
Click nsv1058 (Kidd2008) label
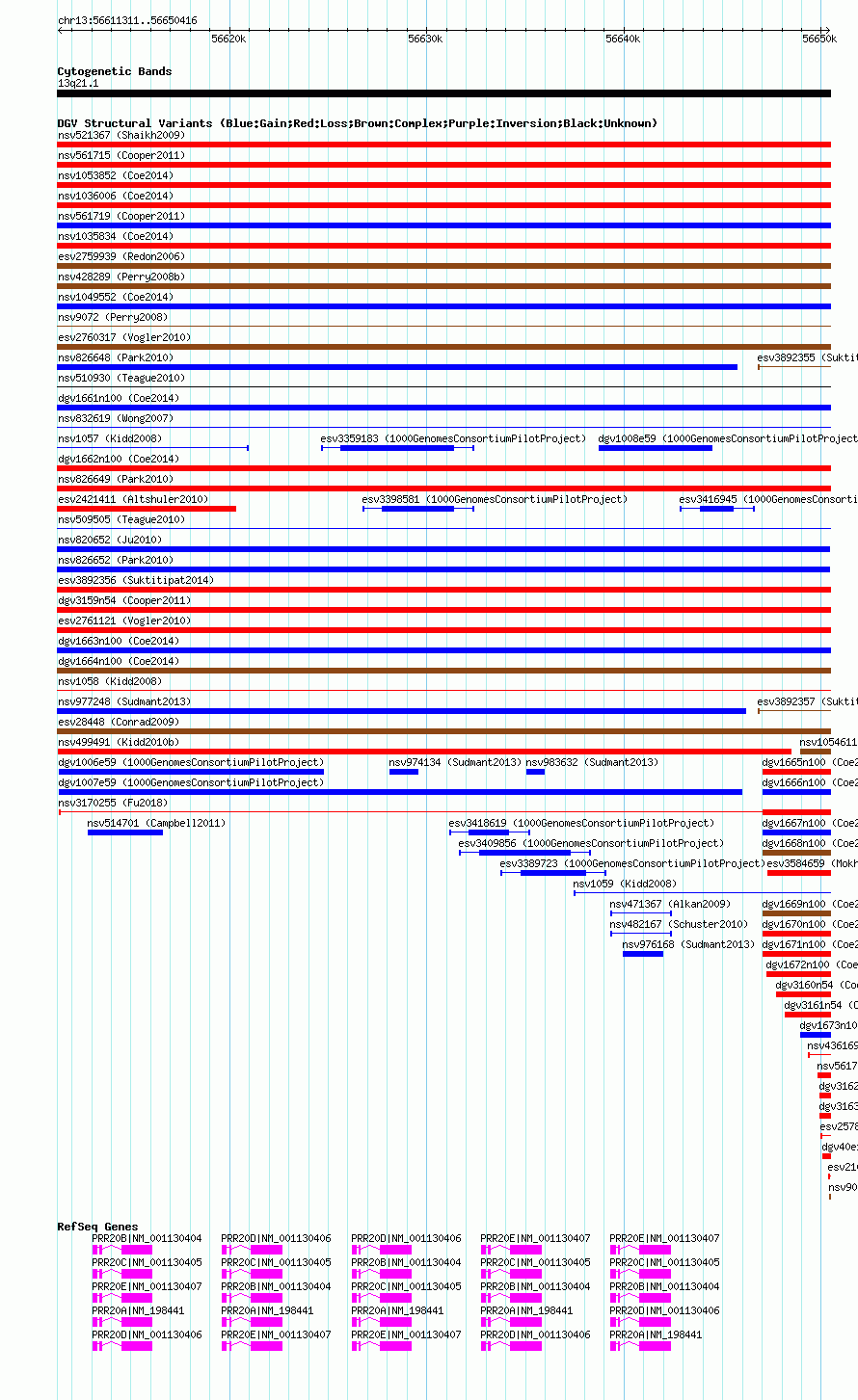110,681
